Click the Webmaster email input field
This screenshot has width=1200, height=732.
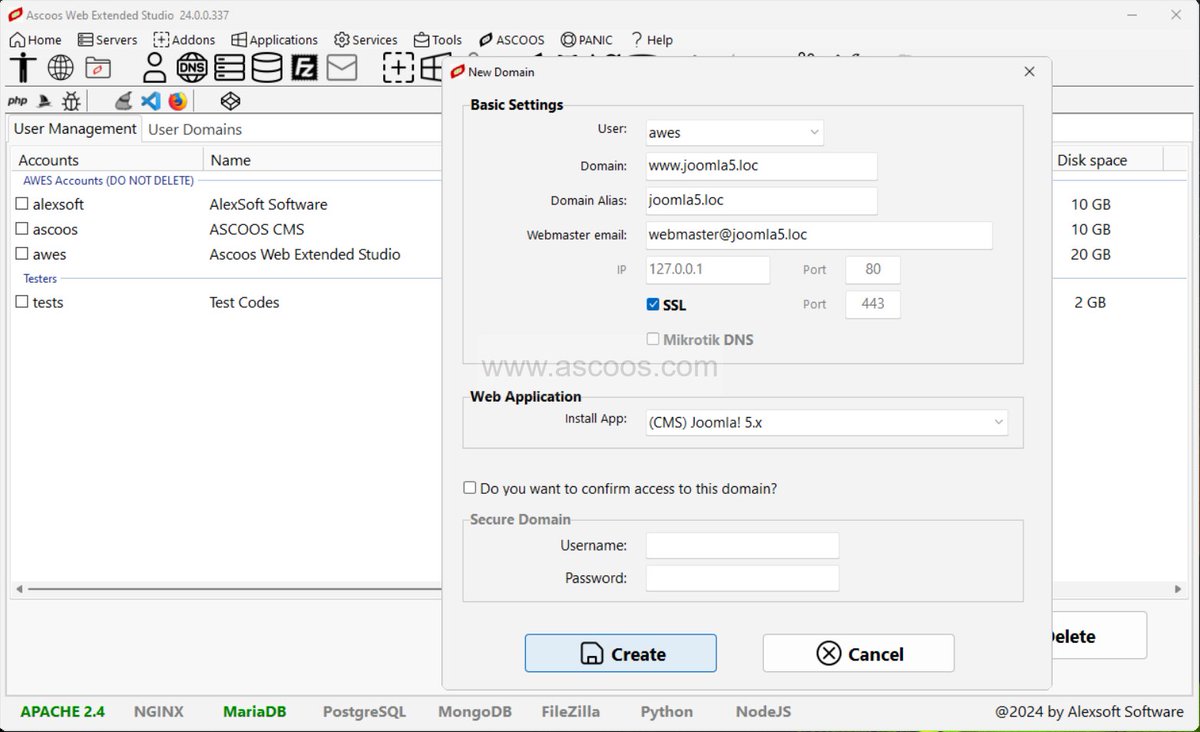click(x=819, y=235)
